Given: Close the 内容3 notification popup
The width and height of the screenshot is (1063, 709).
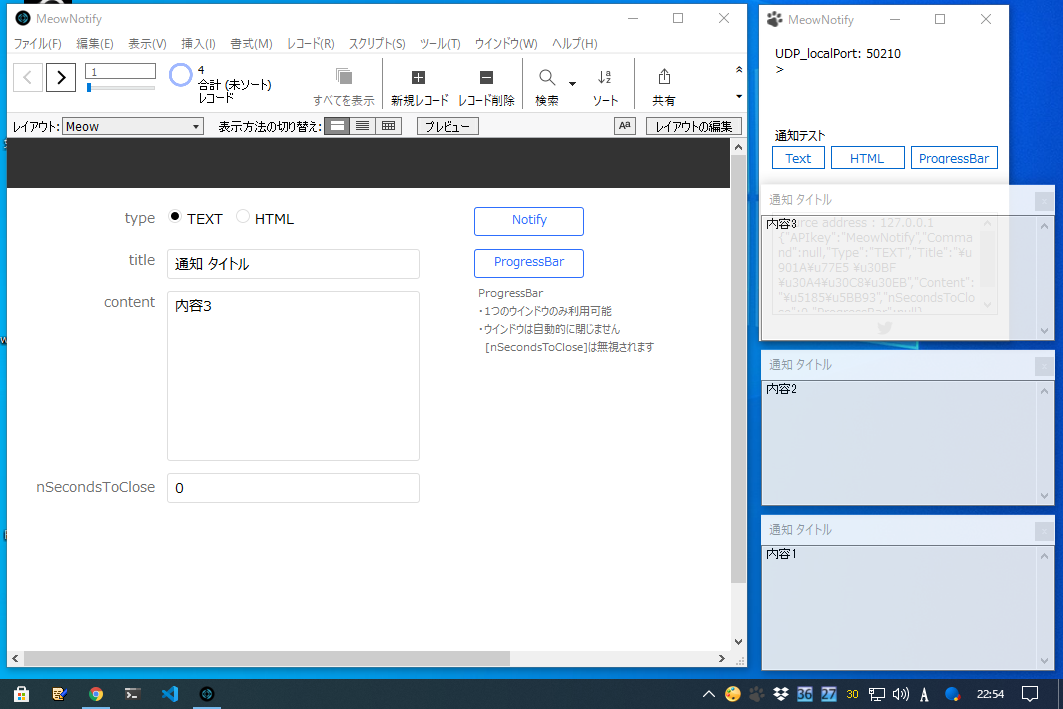Looking at the screenshot, I should [x=1044, y=201].
